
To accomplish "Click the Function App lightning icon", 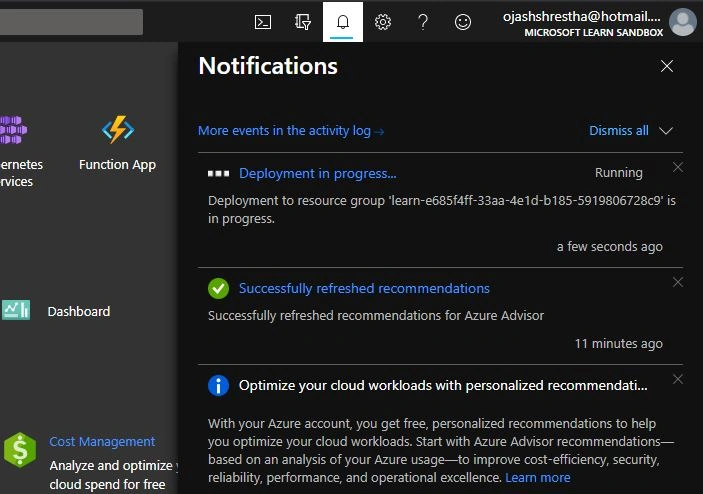I will click(118, 130).
